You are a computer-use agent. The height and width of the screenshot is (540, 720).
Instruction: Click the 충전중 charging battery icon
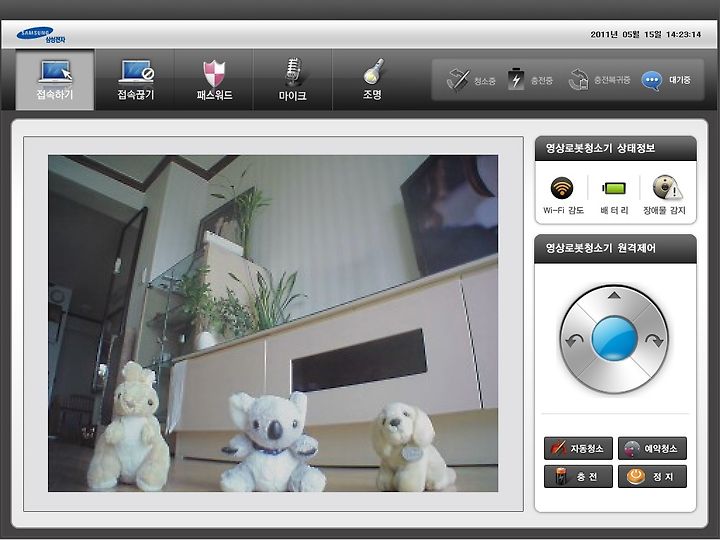point(516,79)
